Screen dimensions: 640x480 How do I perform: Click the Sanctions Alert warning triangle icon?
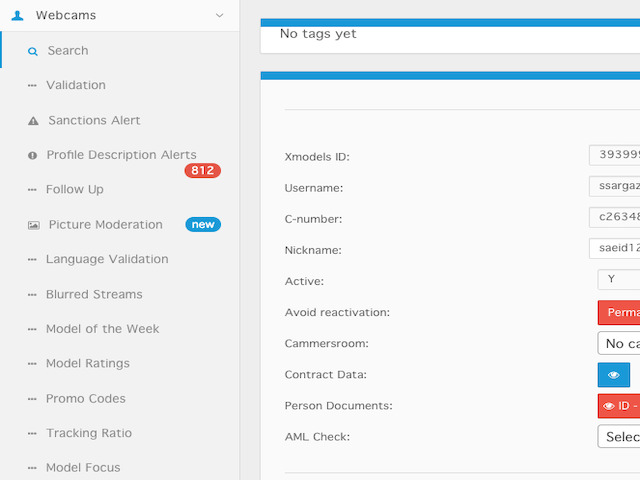coord(33,121)
